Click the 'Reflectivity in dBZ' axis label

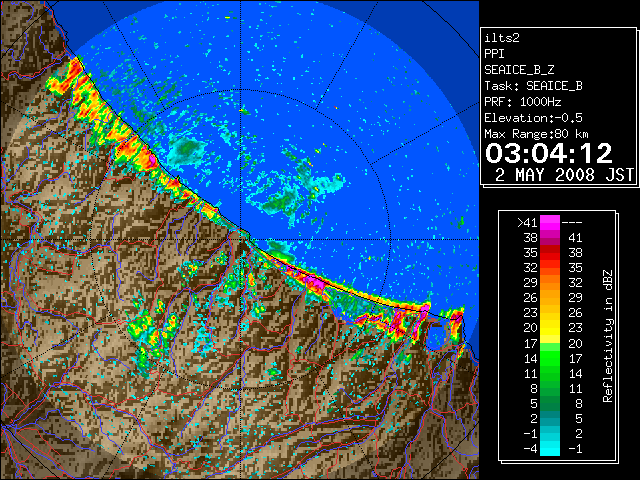click(x=608, y=336)
